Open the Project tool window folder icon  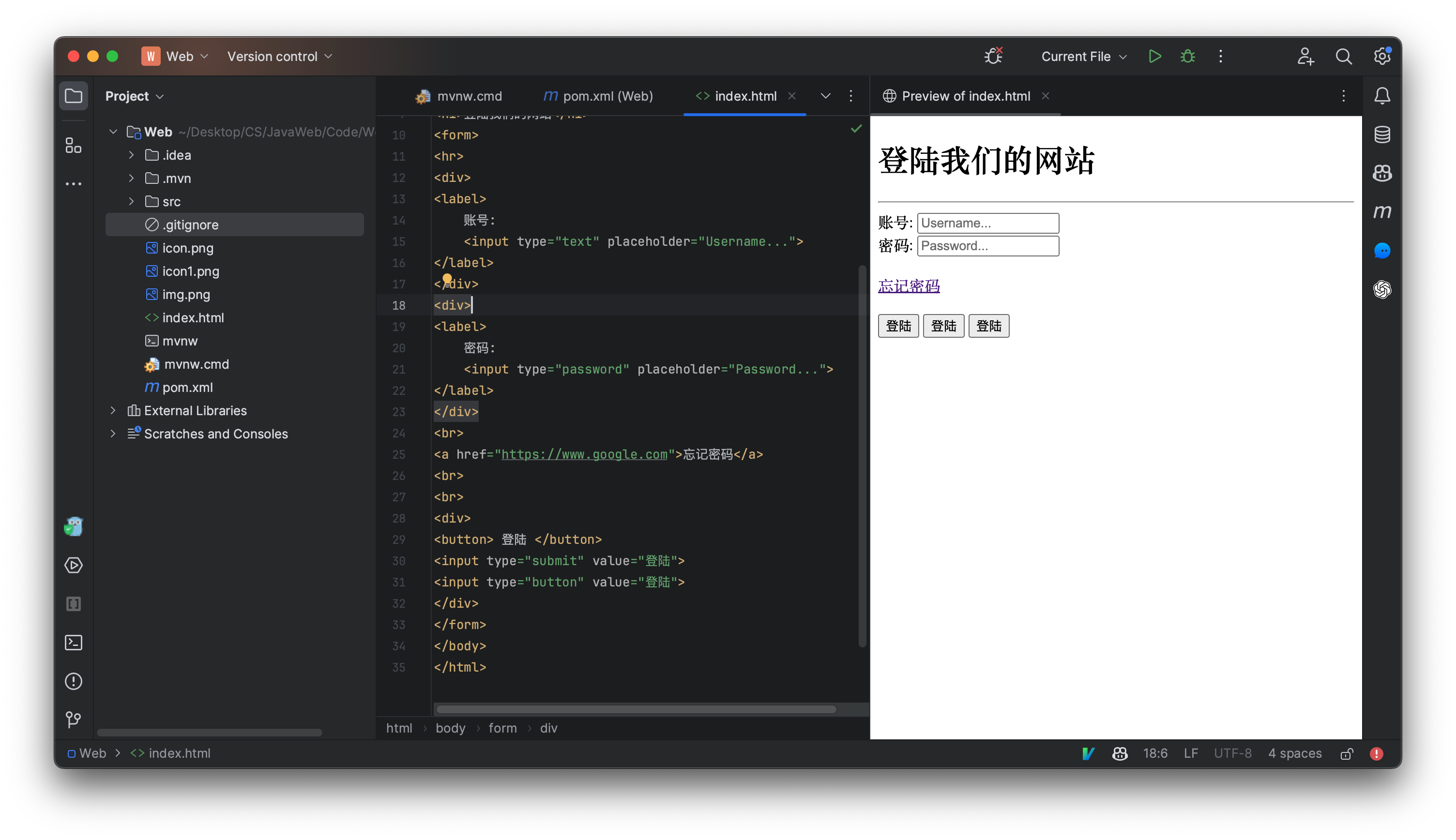[x=73, y=96]
